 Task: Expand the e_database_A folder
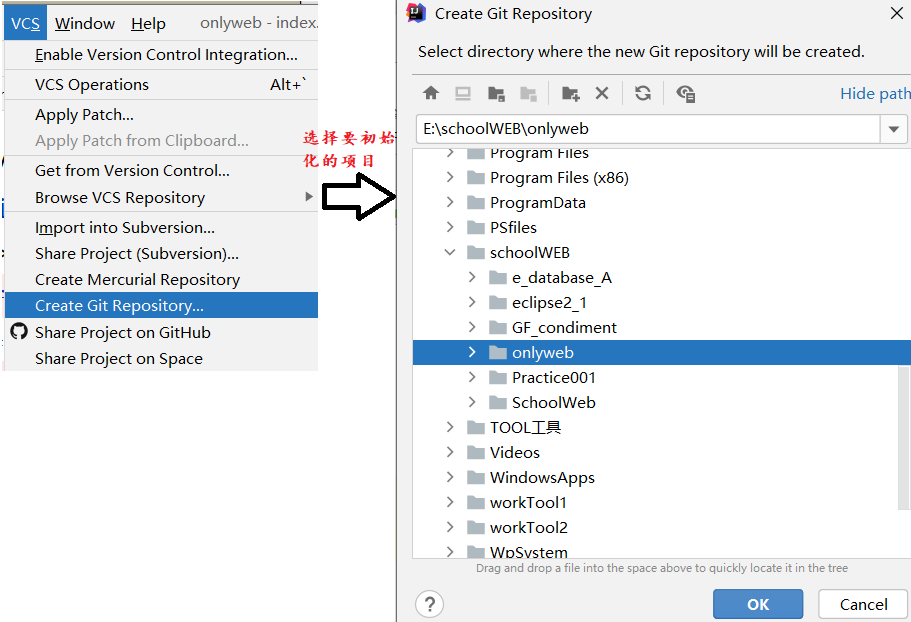tap(472, 278)
